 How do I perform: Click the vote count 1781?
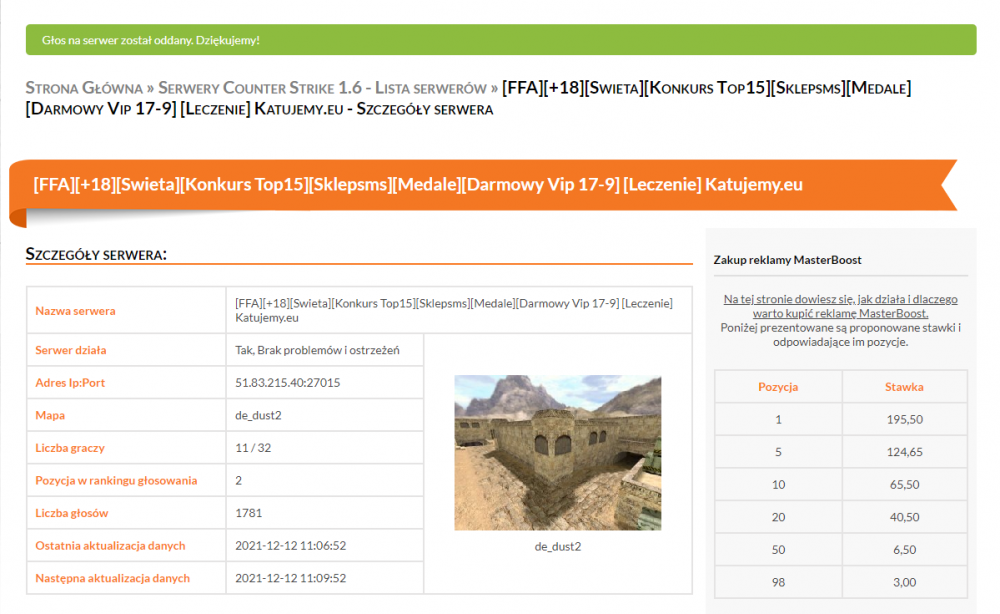click(x=248, y=513)
